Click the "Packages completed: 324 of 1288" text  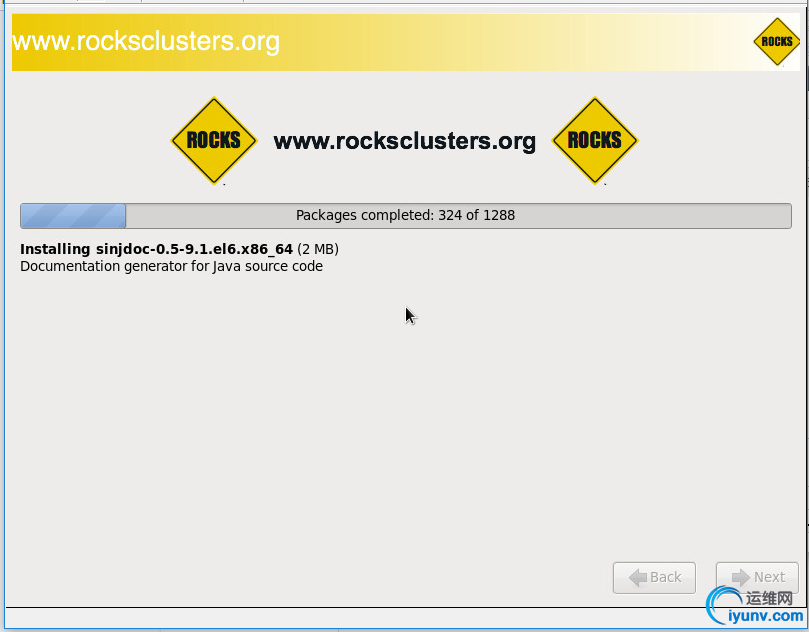[x=406, y=215]
